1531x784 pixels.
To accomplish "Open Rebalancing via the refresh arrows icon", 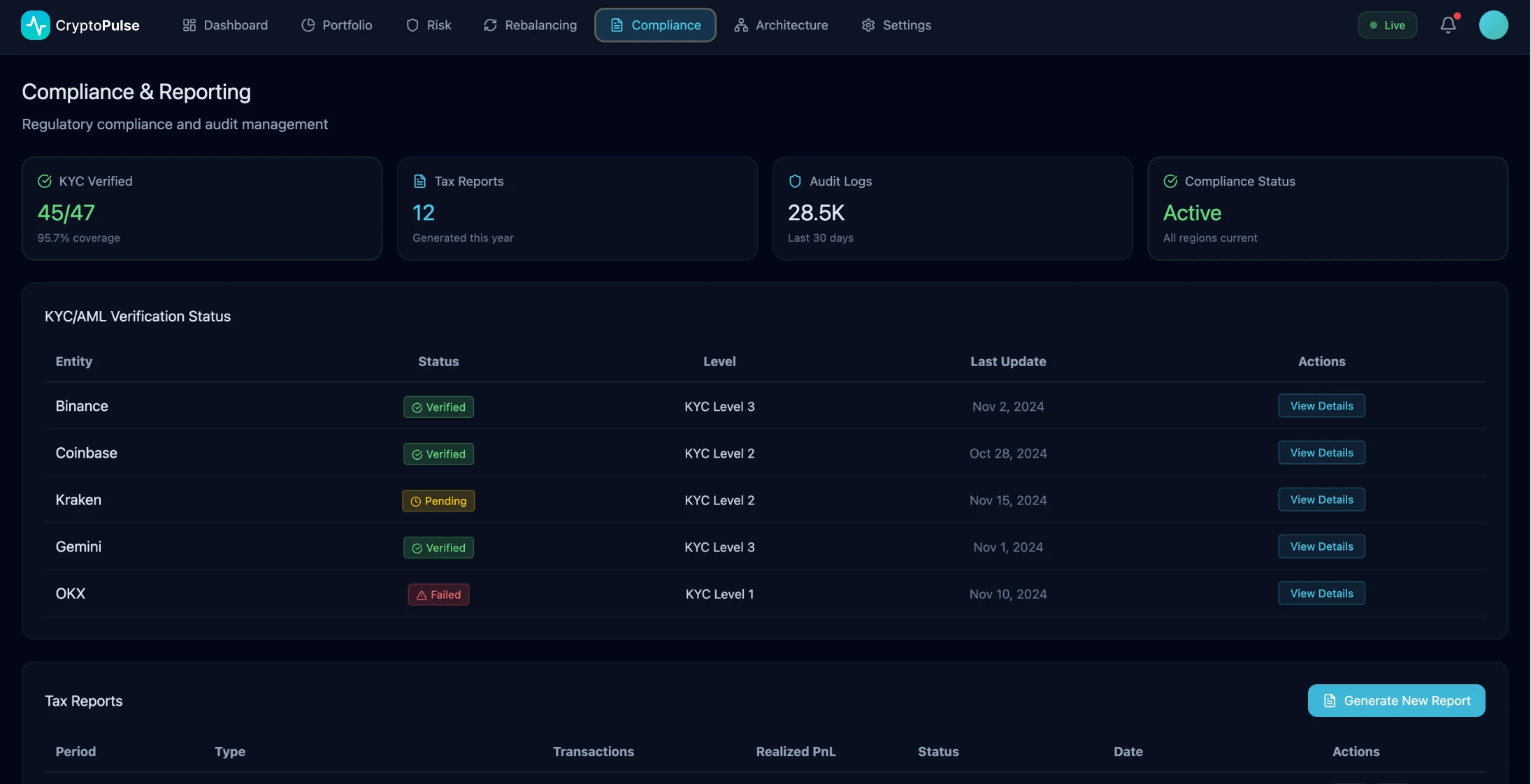I will pyautogui.click(x=490, y=24).
